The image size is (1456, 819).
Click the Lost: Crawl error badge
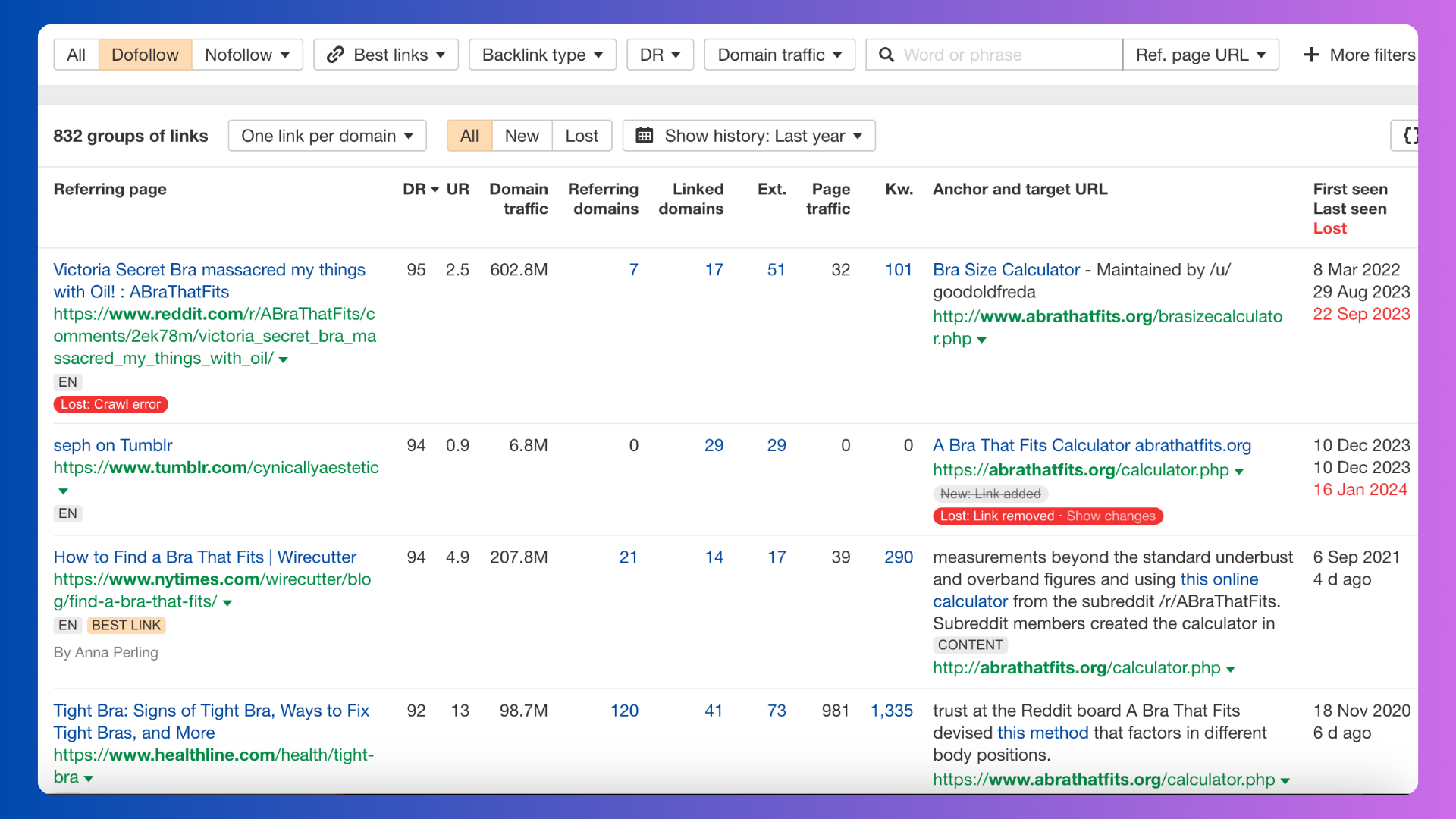(111, 404)
